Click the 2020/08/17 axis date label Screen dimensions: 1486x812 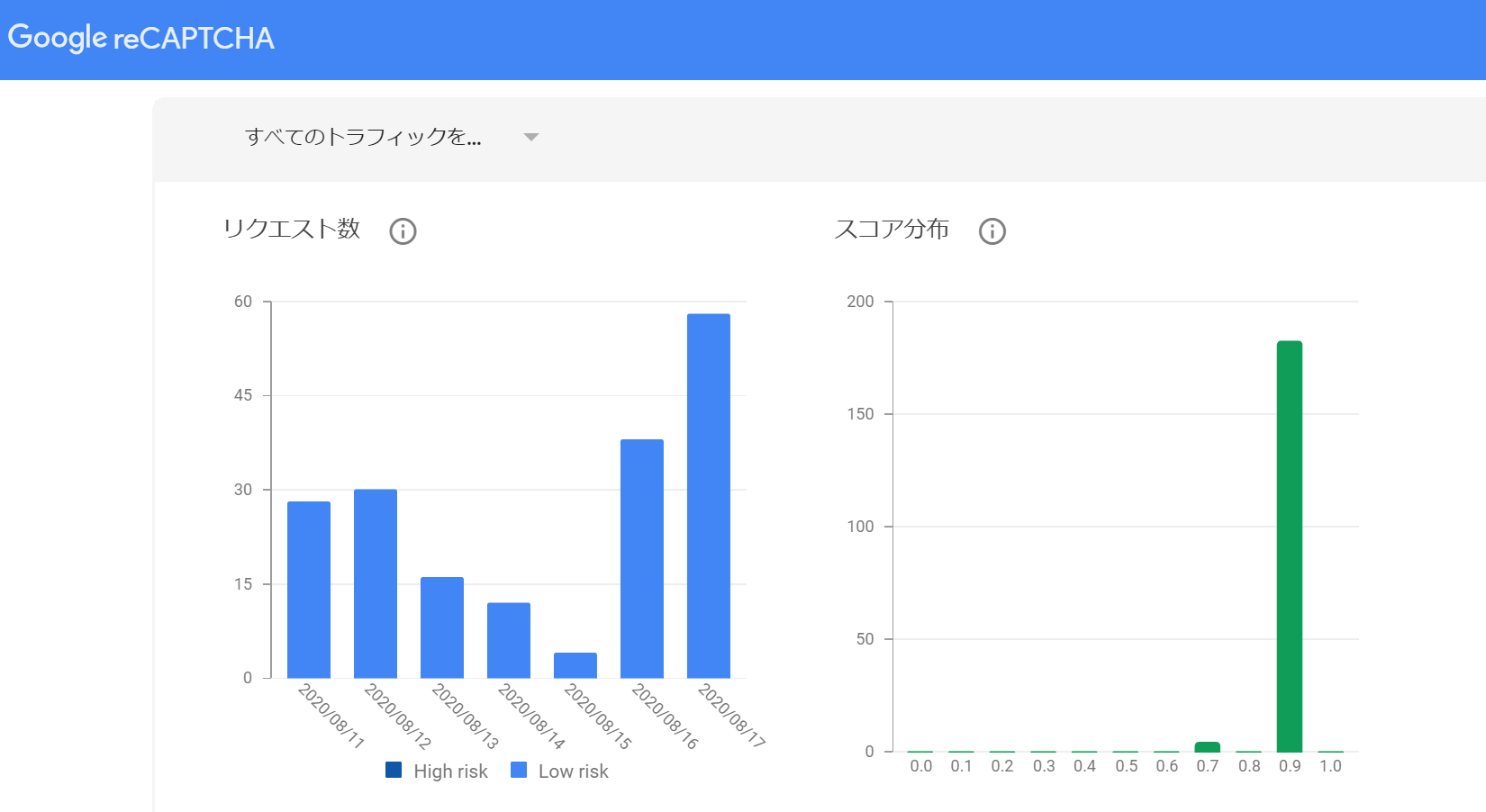(x=731, y=716)
